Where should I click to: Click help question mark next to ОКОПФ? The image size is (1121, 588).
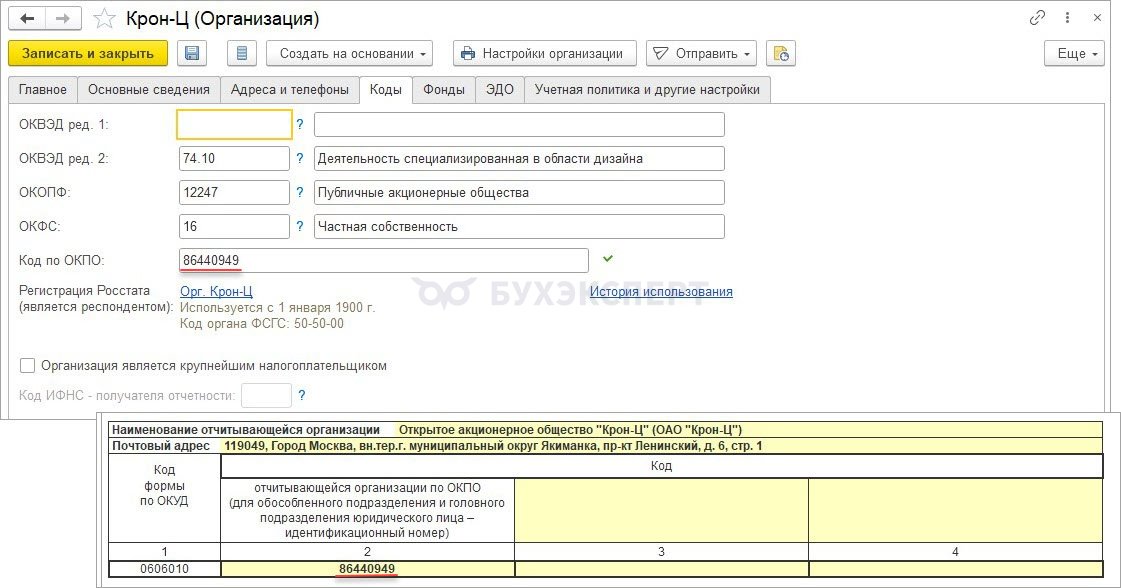pos(300,192)
